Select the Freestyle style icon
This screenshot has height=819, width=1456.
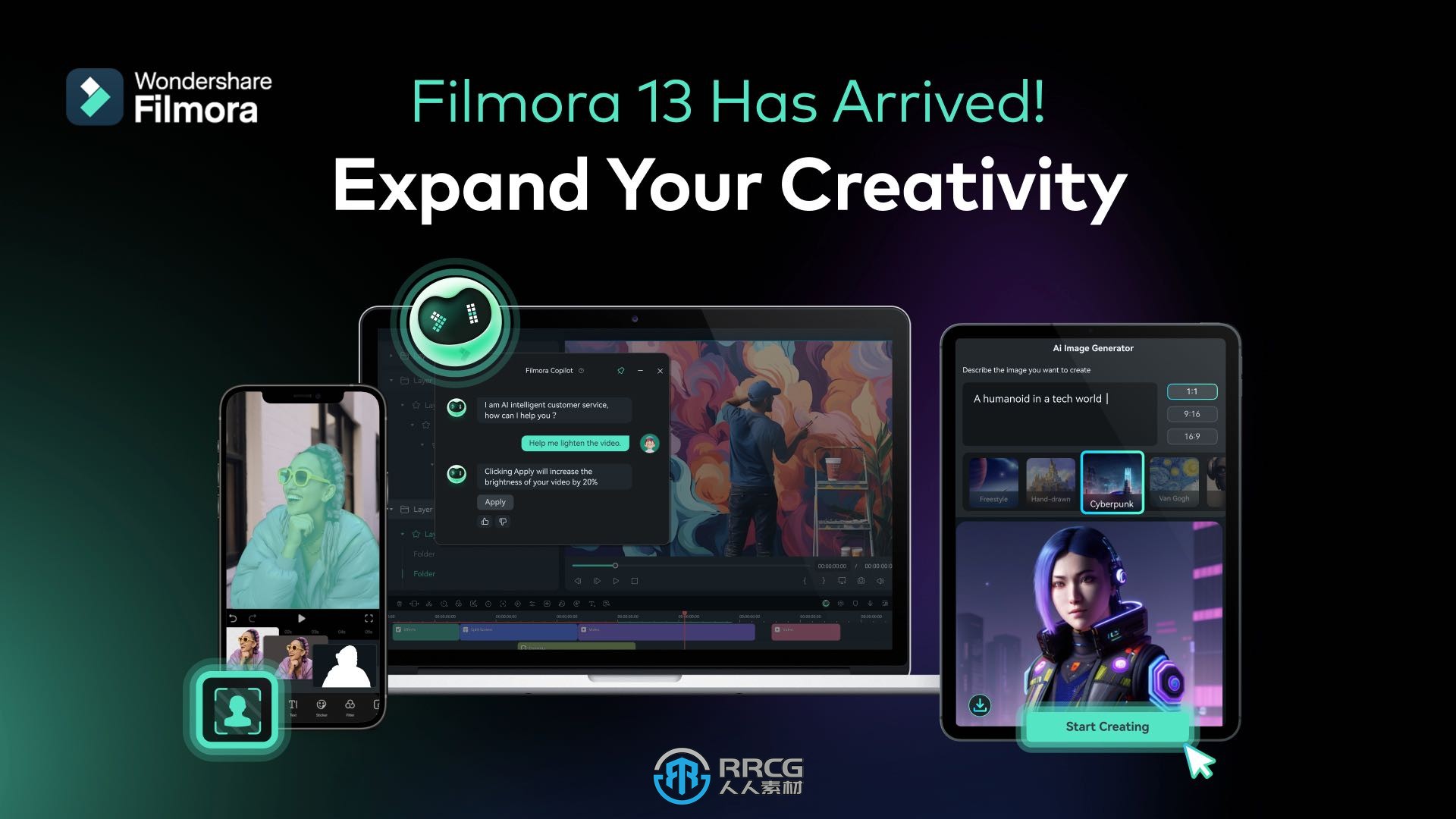tap(993, 479)
